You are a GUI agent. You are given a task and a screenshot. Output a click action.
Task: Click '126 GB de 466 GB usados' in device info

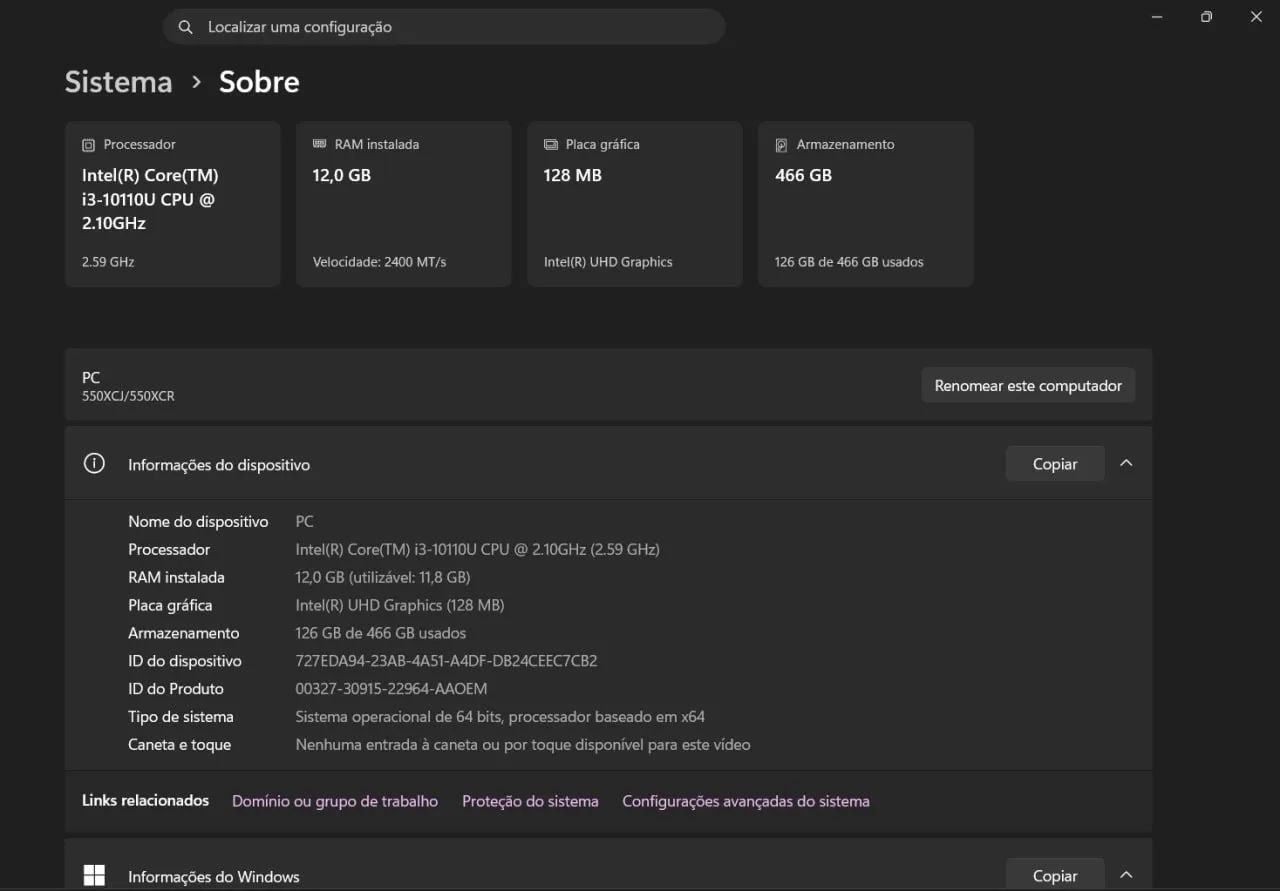coord(381,633)
